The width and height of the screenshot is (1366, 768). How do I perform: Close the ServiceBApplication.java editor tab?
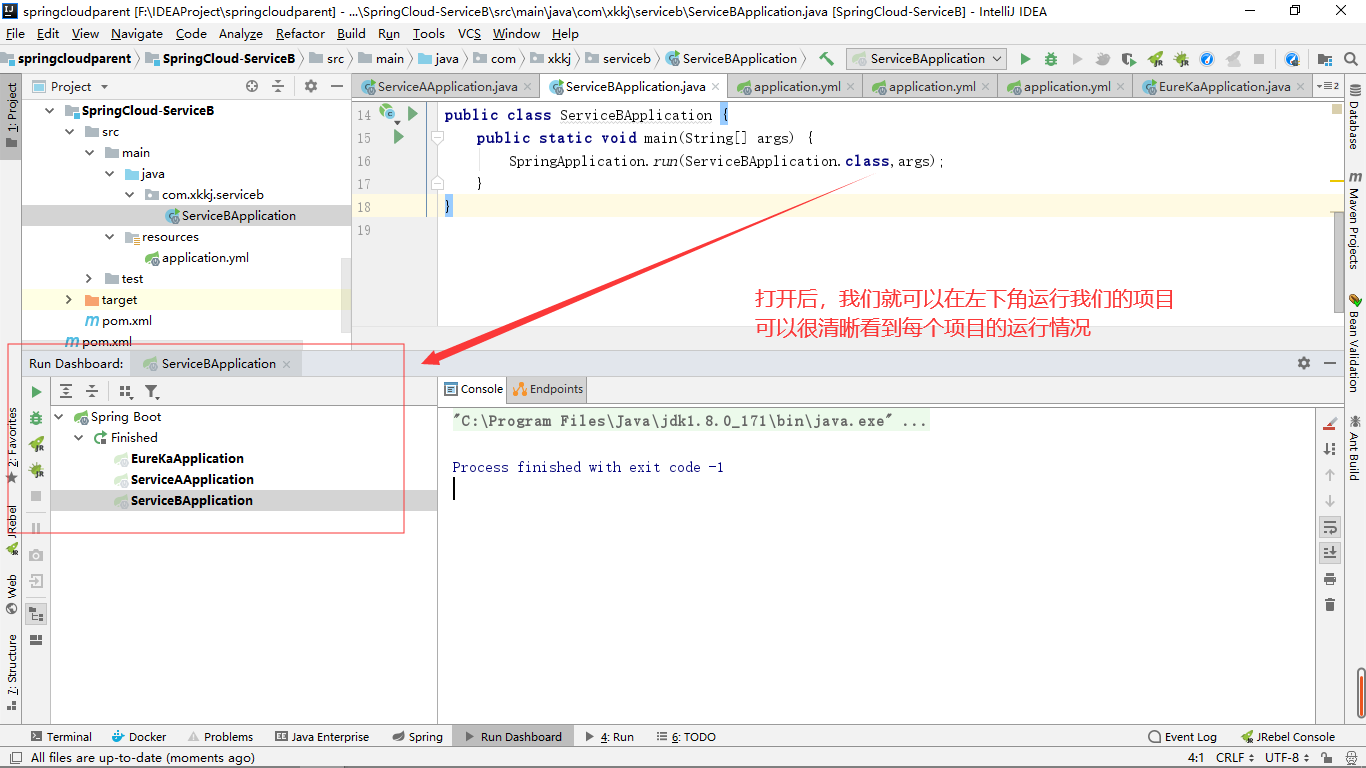(x=717, y=87)
